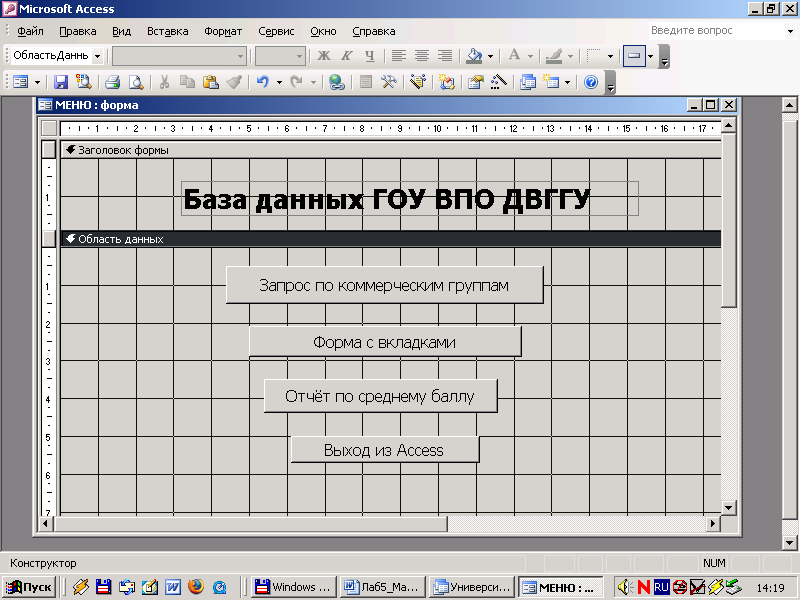Toggle the special effect raised-style button
The height and width of the screenshot is (600, 800).
pos(634,55)
